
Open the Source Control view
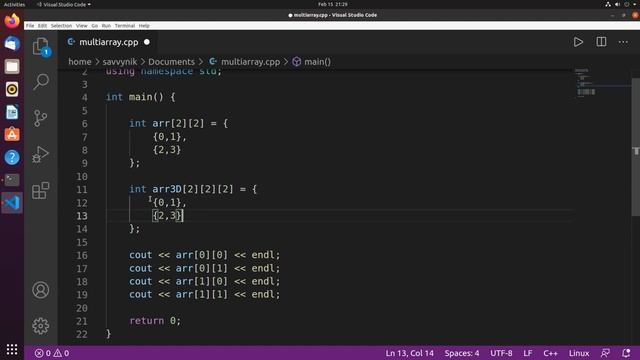pyautogui.click(x=41, y=118)
